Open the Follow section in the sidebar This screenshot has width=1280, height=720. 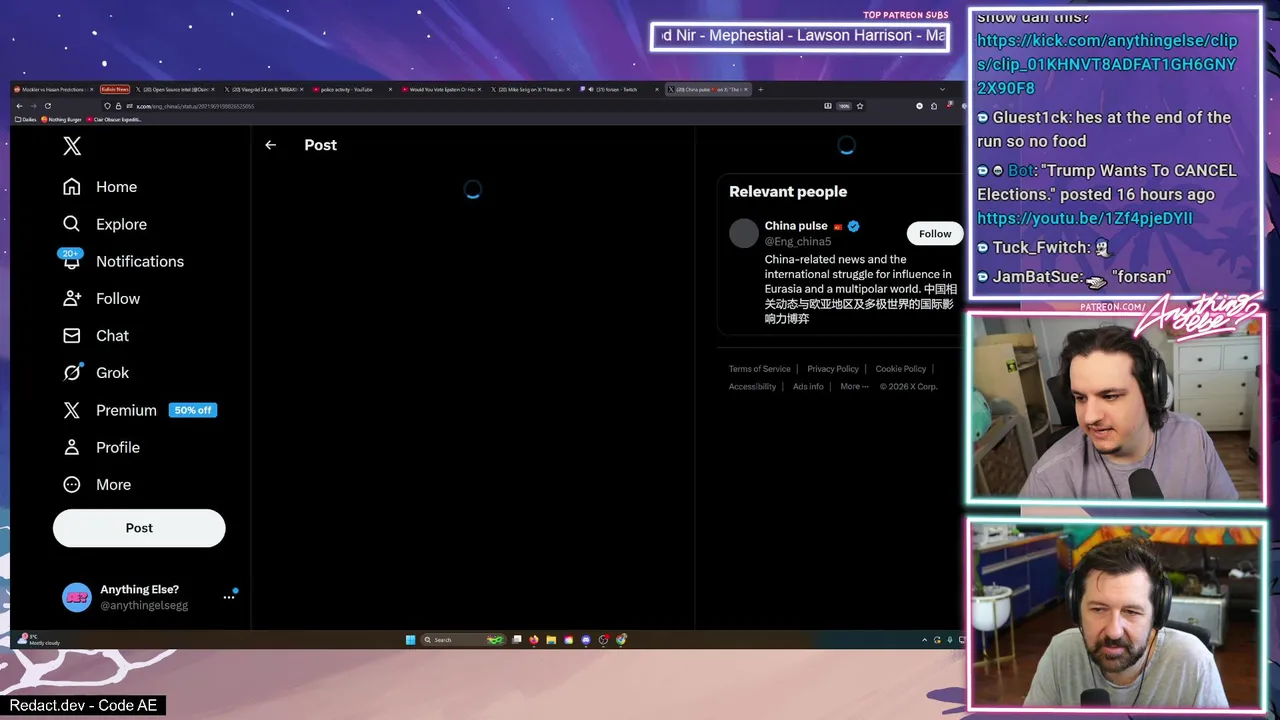point(101,298)
